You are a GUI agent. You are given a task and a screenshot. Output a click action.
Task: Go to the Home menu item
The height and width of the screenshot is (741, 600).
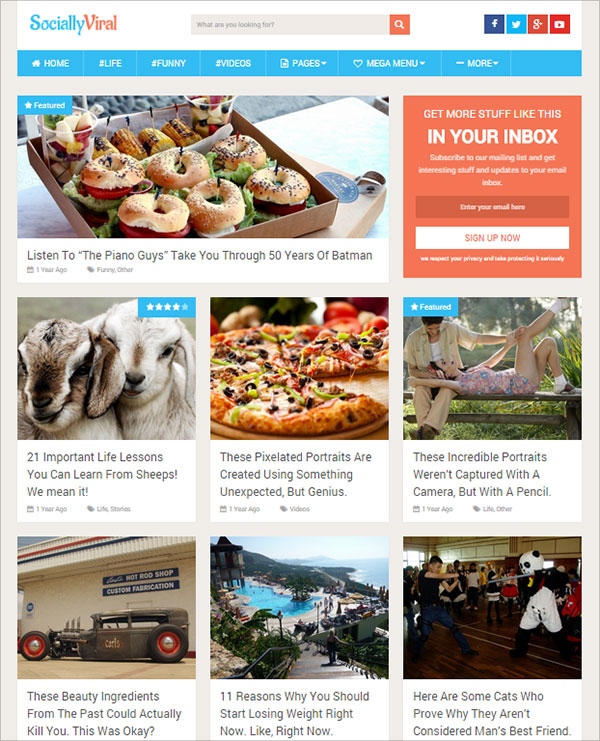[x=51, y=63]
